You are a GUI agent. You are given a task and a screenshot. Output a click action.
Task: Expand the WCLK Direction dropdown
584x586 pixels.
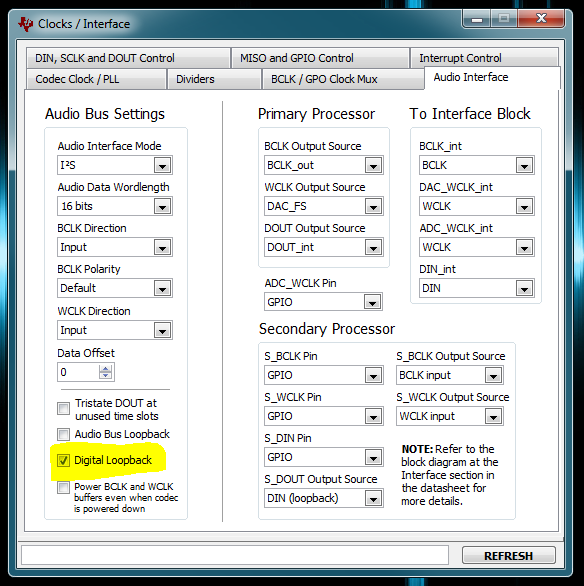115,330
